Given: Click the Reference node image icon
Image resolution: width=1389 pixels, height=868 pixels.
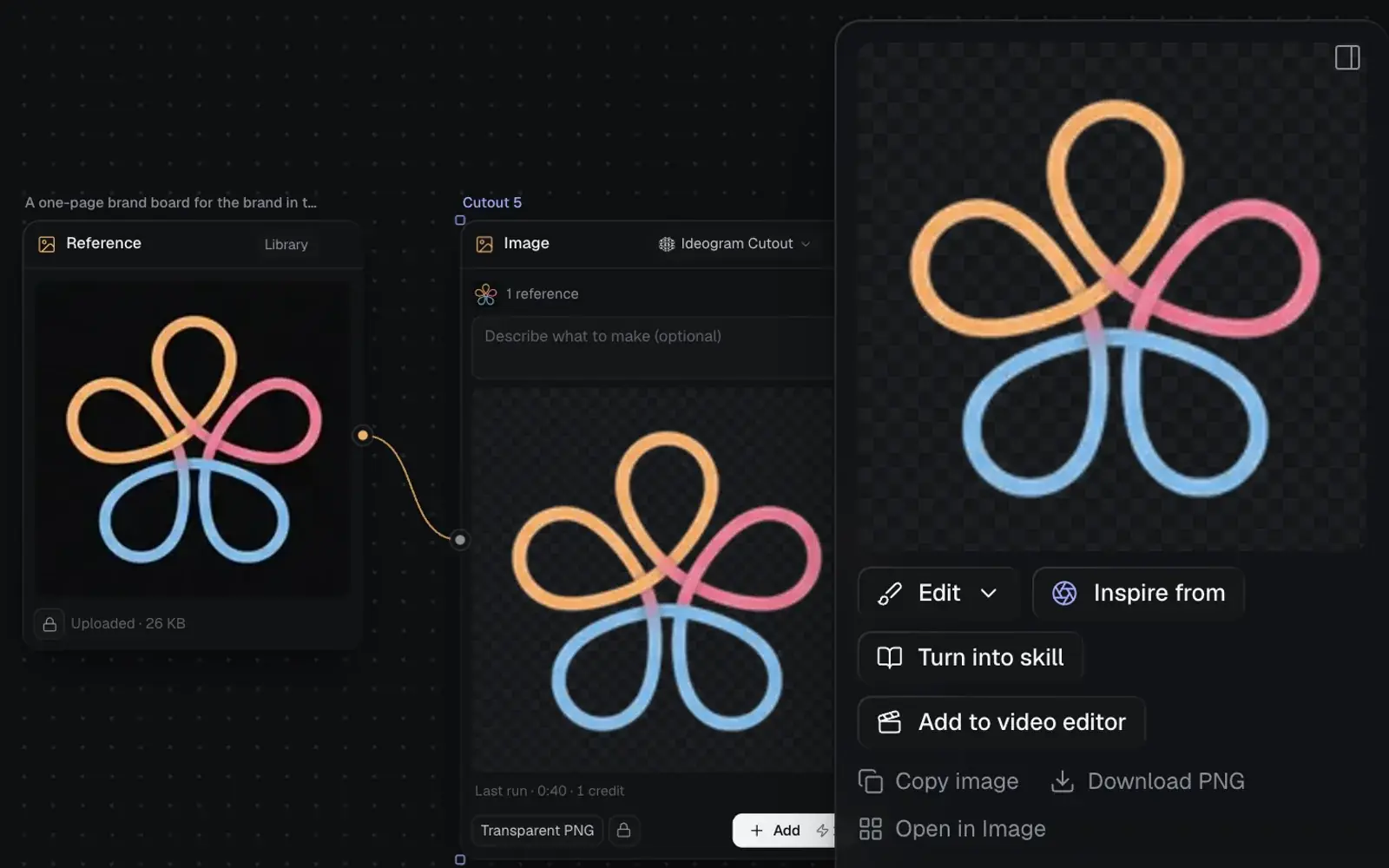Looking at the screenshot, I should pos(47,244).
